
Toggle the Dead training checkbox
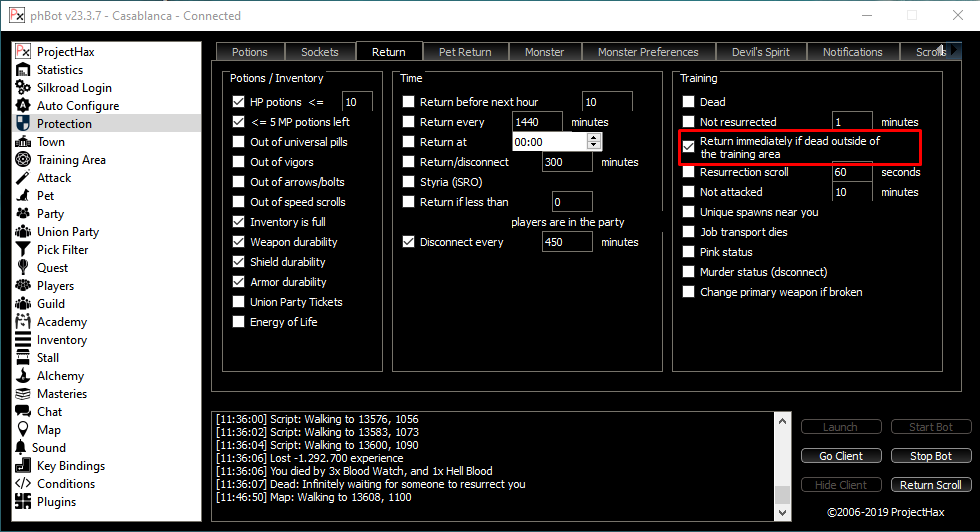[688, 102]
